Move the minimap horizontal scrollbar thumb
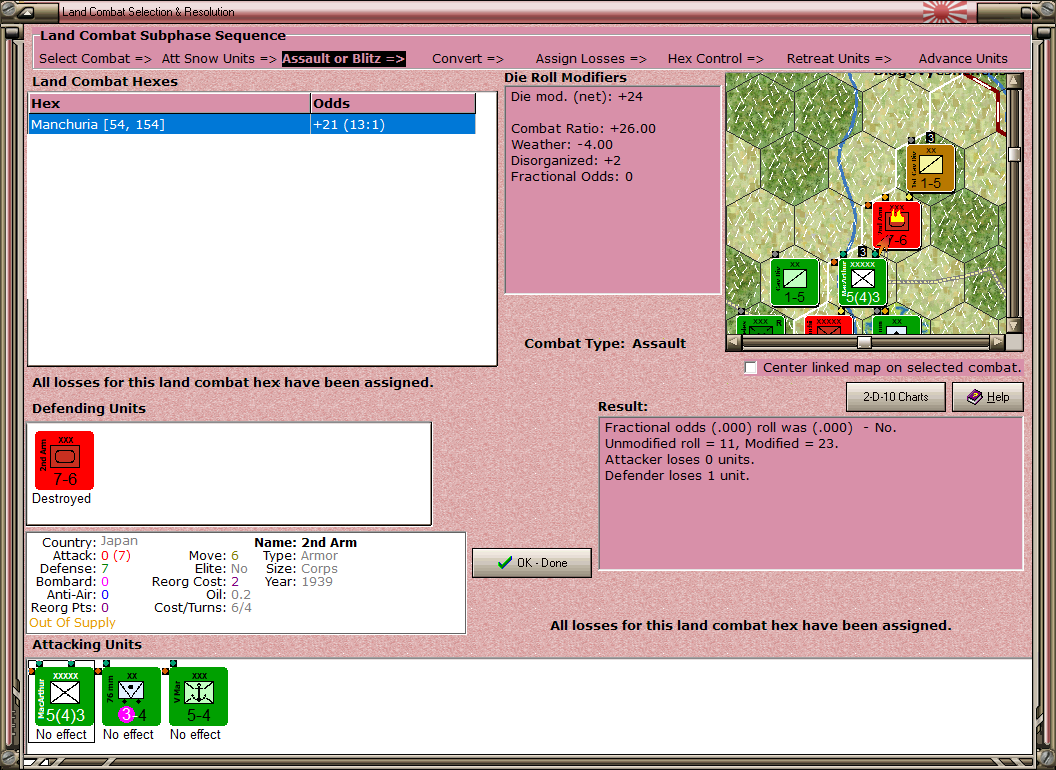Screen dimensions: 1056x770 pos(864,342)
